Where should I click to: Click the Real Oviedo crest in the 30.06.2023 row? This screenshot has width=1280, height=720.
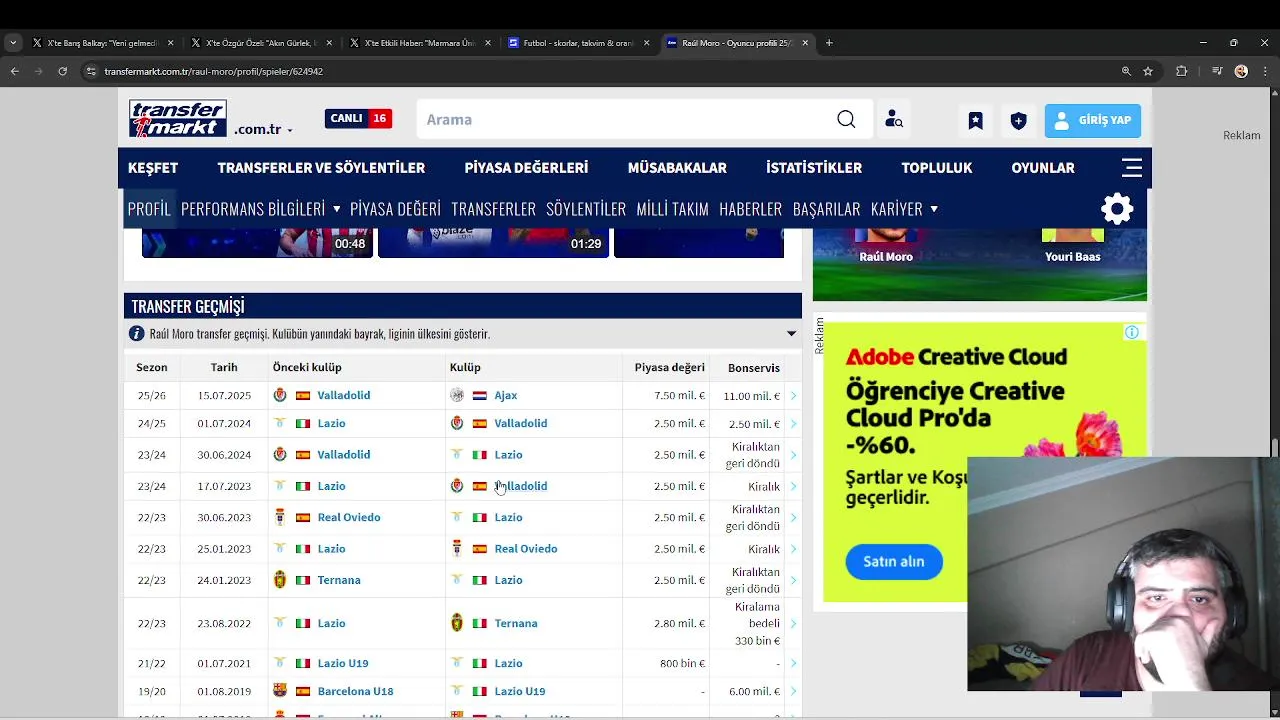pyautogui.click(x=280, y=517)
